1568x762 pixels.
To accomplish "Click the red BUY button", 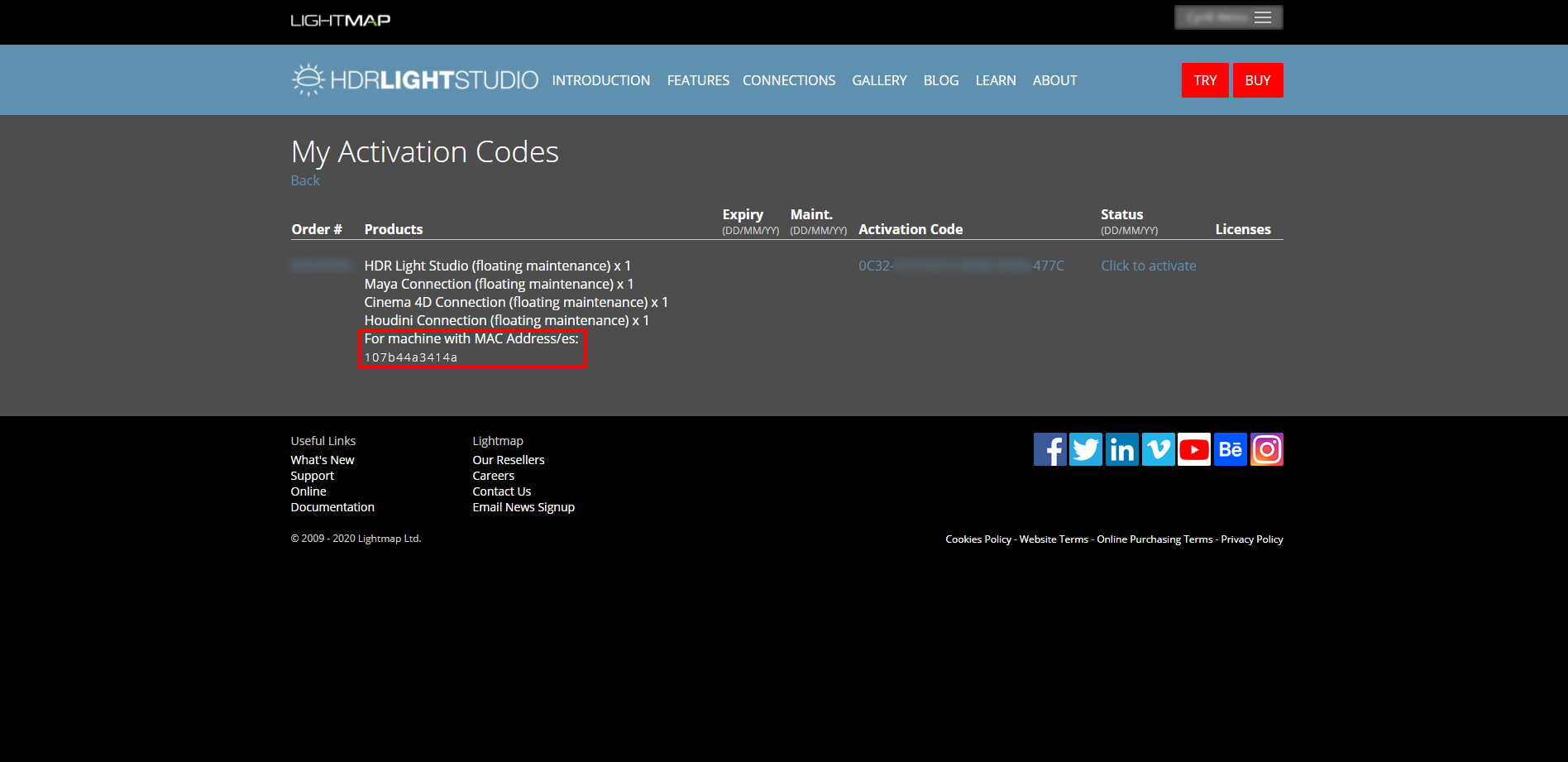I will (1258, 80).
